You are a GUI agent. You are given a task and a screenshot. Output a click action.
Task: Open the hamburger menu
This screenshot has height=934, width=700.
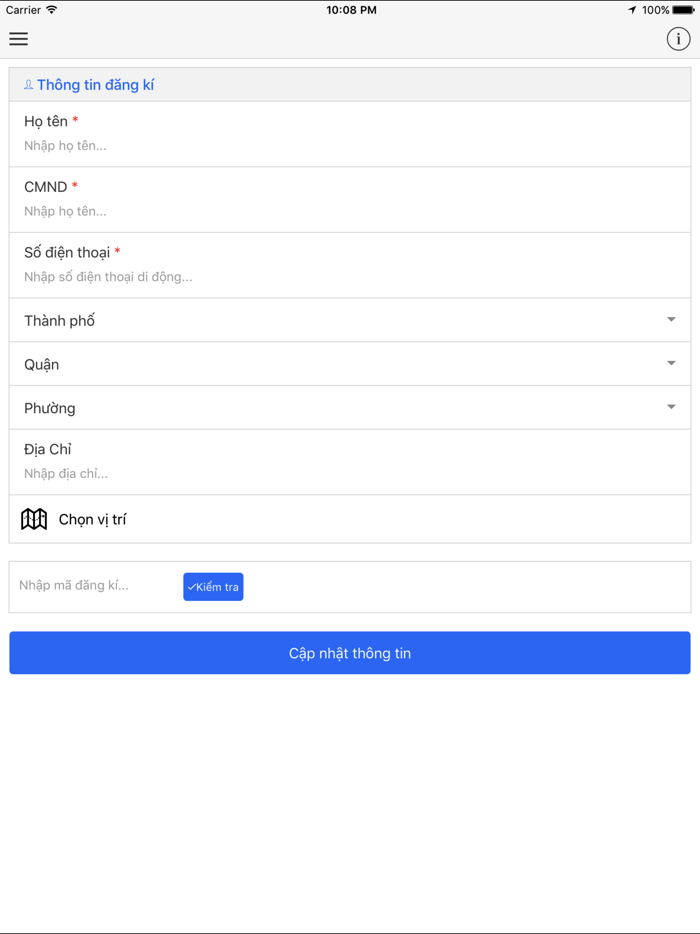[19, 39]
